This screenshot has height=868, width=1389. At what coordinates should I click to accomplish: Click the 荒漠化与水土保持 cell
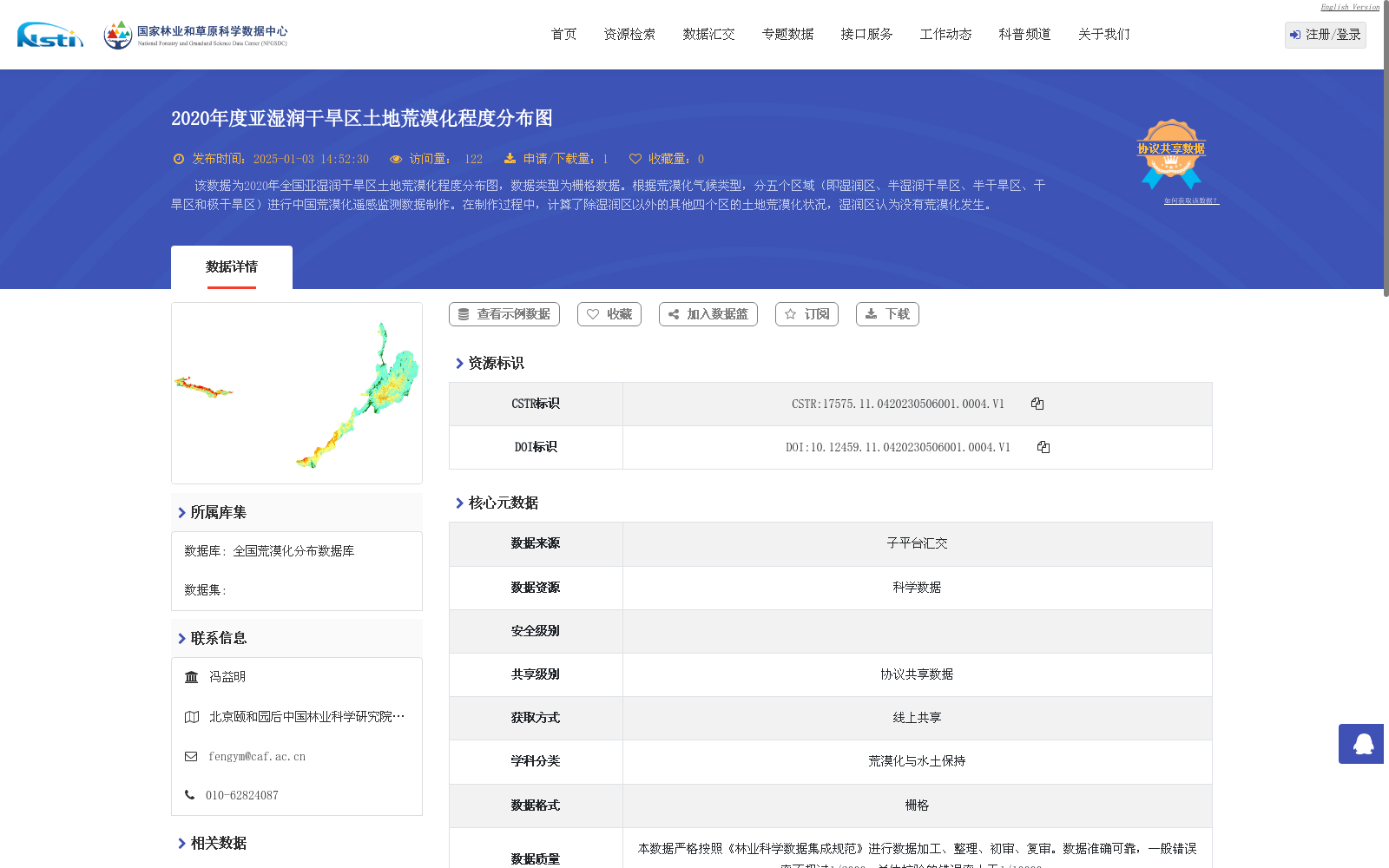[918, 761]
